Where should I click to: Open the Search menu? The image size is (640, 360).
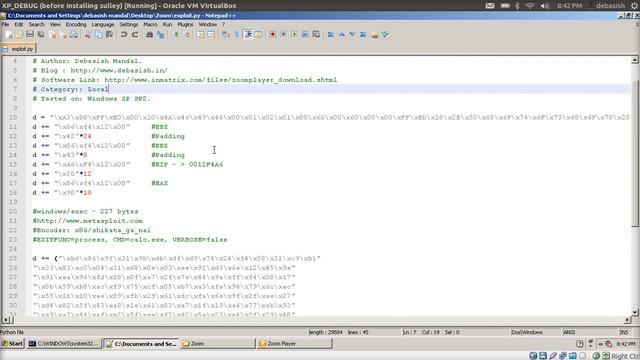(36, 24)
